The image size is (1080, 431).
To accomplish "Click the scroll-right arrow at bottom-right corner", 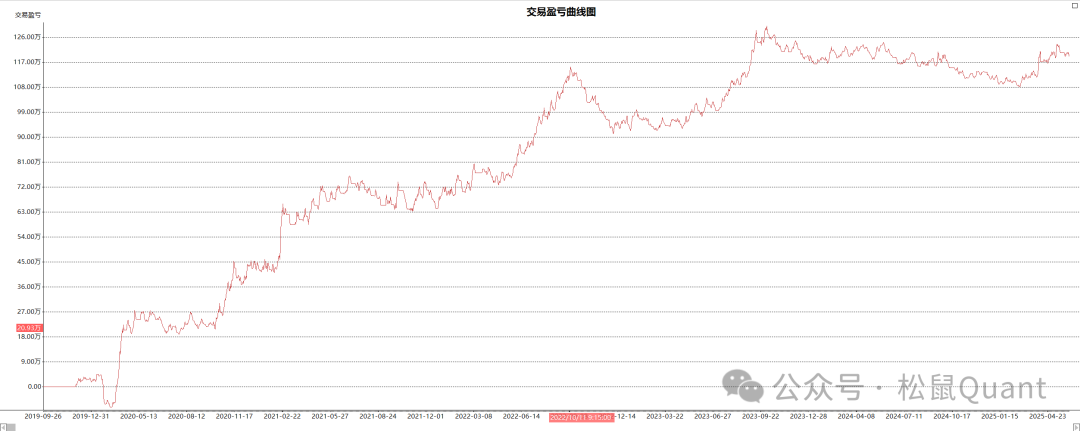I will tap(1075, 426).
